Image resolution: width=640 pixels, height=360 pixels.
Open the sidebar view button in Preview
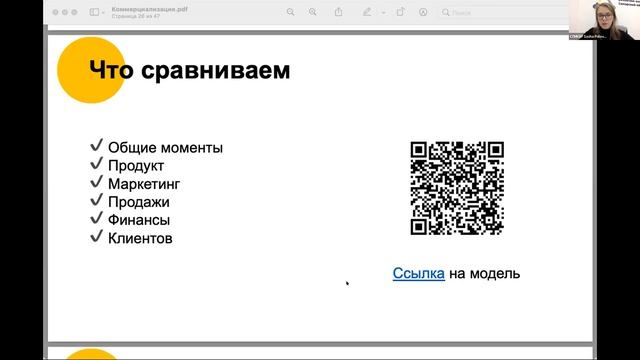(94, 12)
